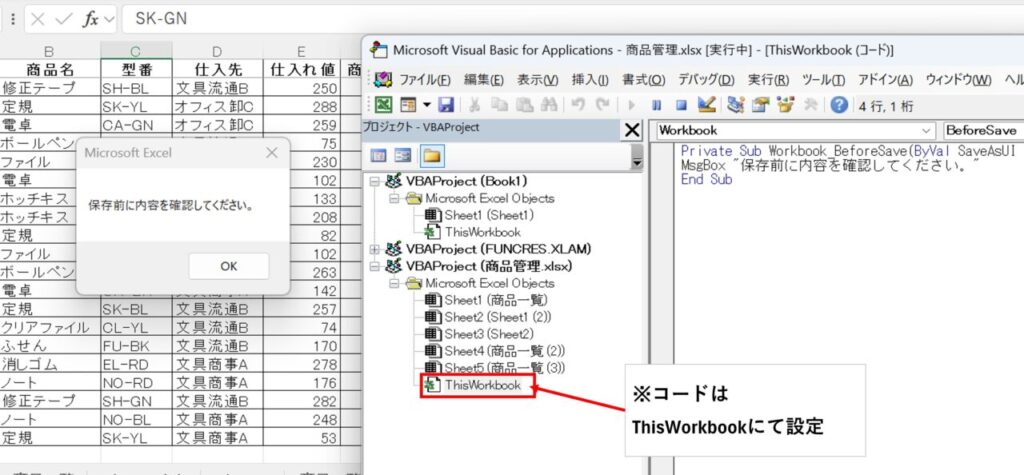Click cell with 修正テープ beside SH-GN
Viewport: 1024px width, 475px height.
tap(50, 400)
